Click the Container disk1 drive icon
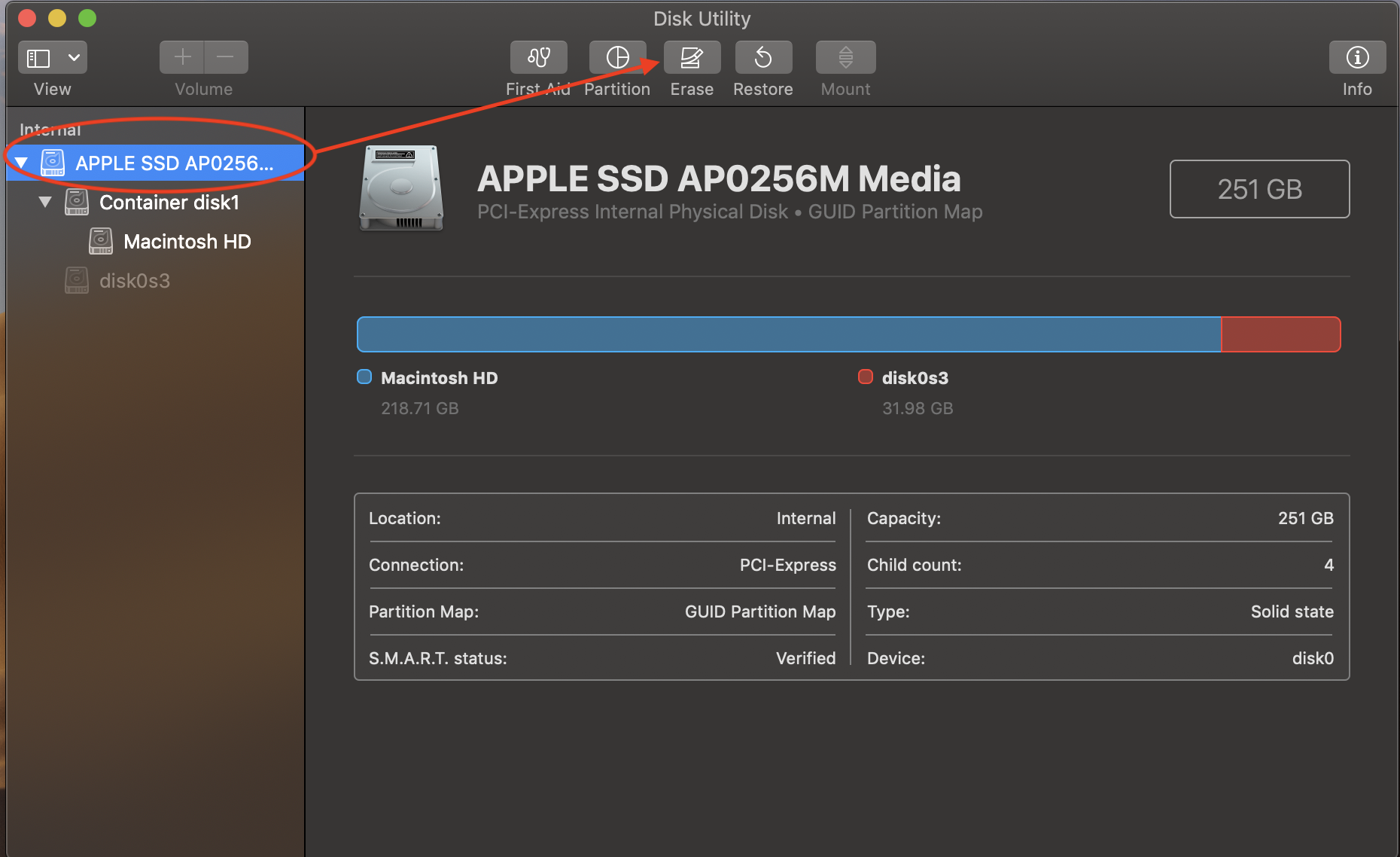1400x857 pixels. (77, 202)
